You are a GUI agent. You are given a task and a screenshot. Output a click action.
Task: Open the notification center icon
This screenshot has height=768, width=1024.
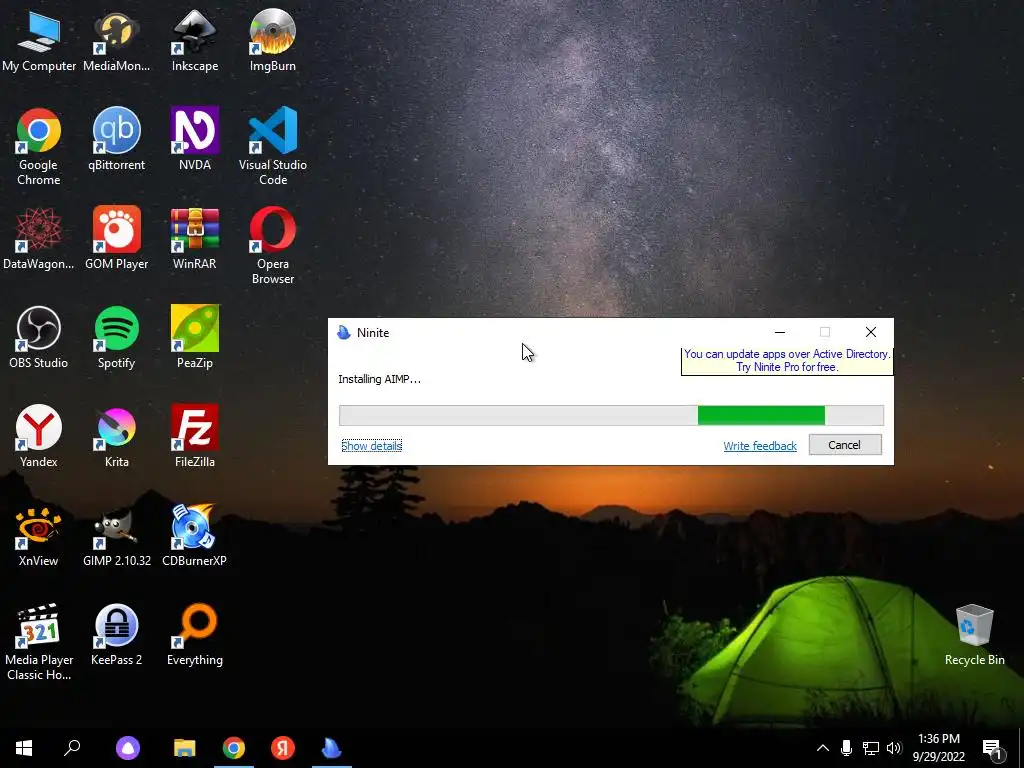[992, 749]
